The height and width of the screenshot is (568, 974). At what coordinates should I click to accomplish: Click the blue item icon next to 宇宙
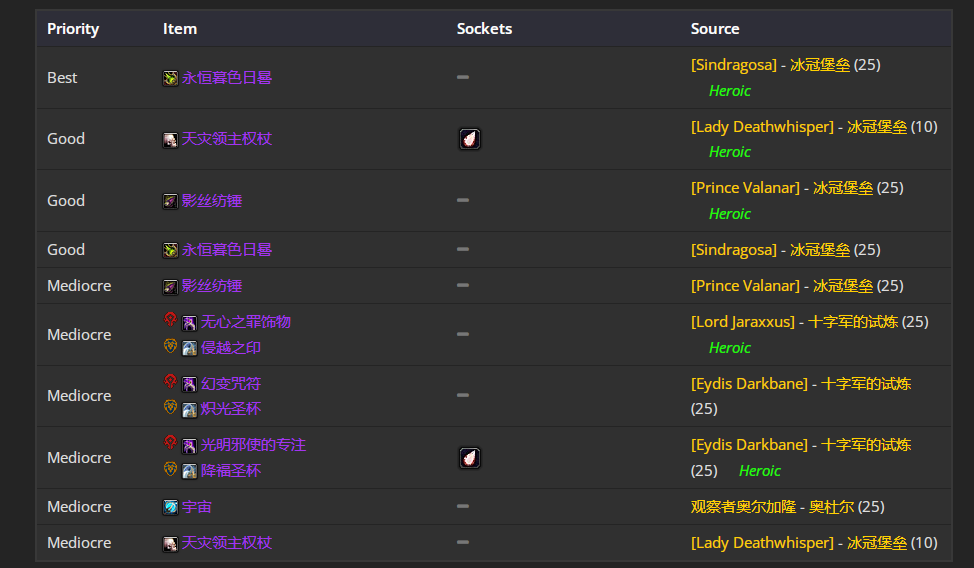pos(170,507)
